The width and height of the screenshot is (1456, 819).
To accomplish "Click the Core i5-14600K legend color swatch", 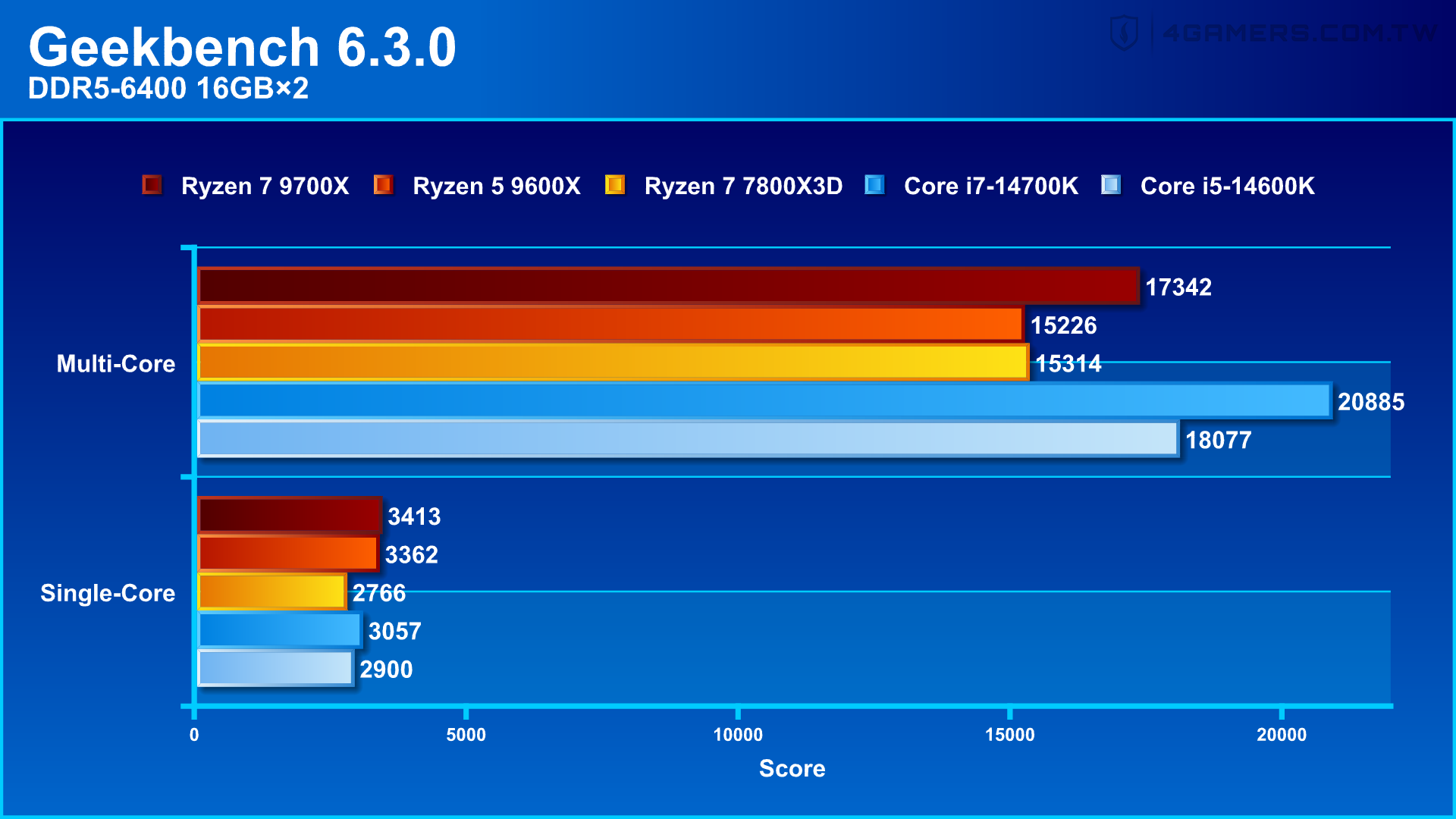I will [x=1111, y=184].
